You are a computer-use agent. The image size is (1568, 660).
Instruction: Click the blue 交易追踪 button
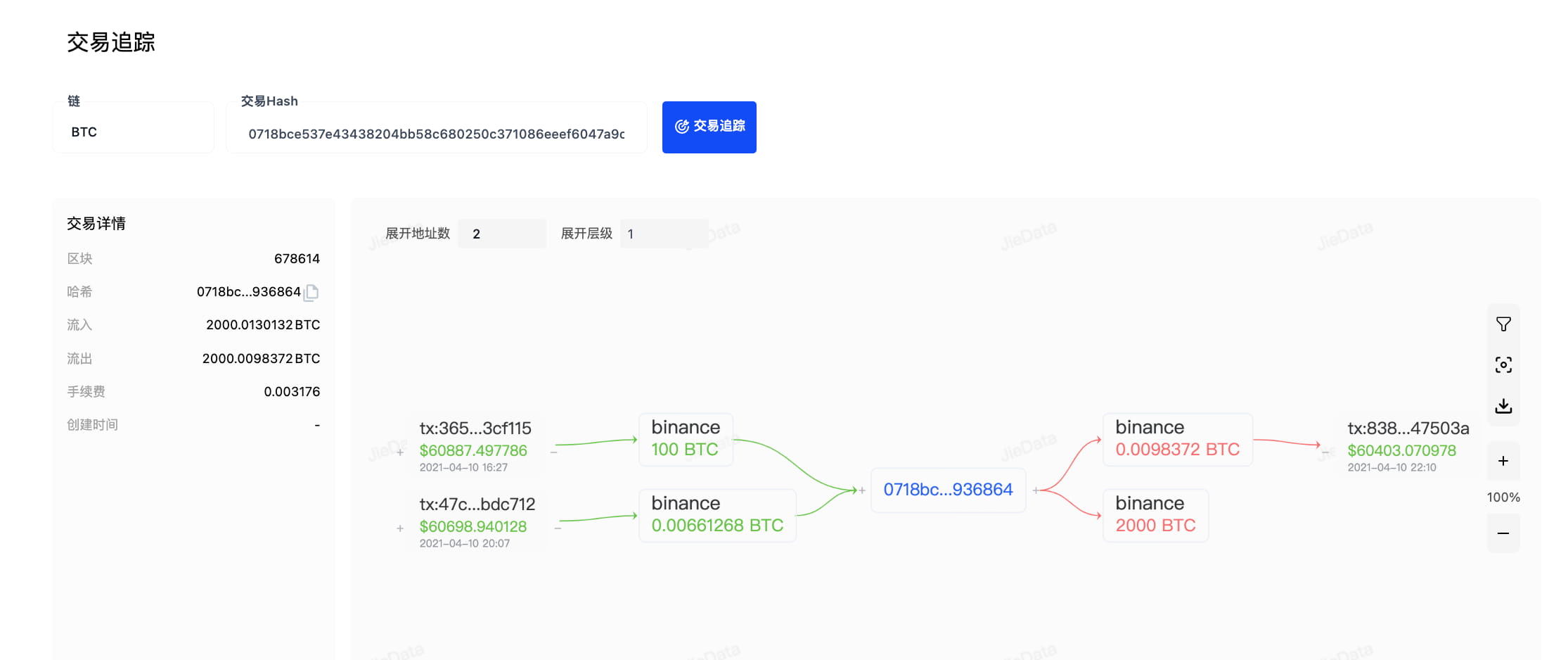(709, 127)
